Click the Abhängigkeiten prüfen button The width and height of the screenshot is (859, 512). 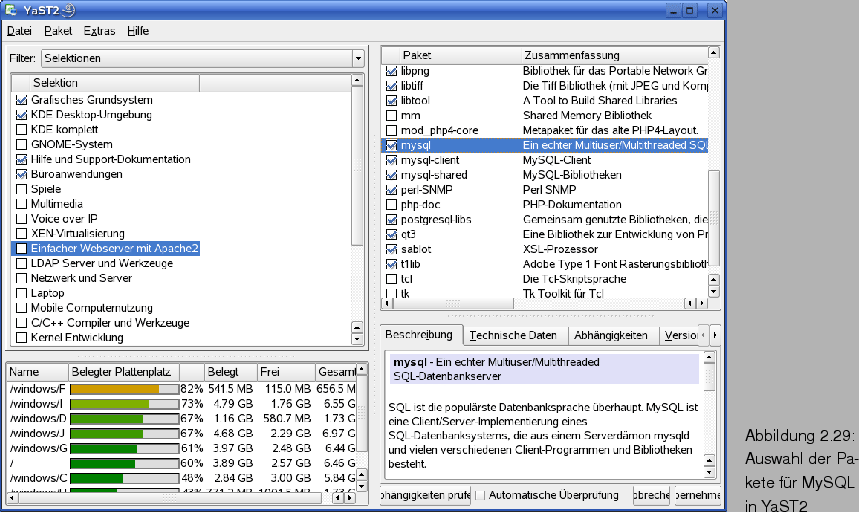click(426, 495)
